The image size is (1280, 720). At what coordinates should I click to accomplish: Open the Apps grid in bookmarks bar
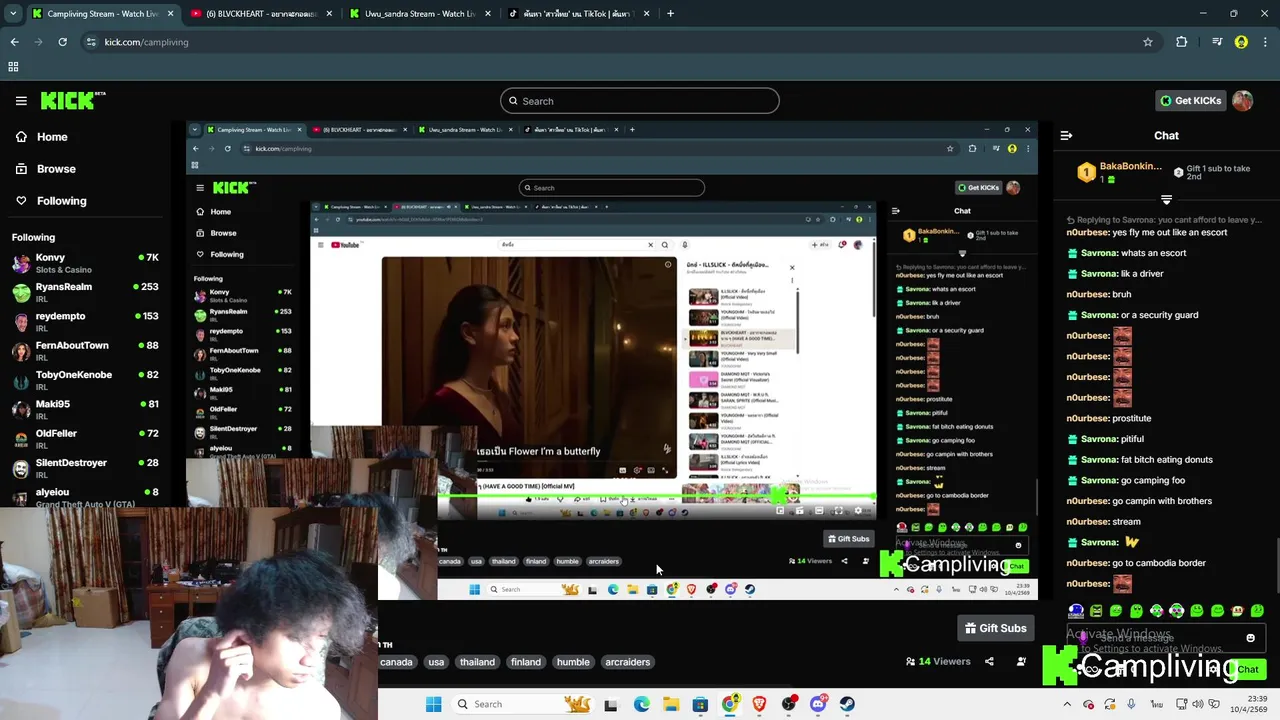13,67
